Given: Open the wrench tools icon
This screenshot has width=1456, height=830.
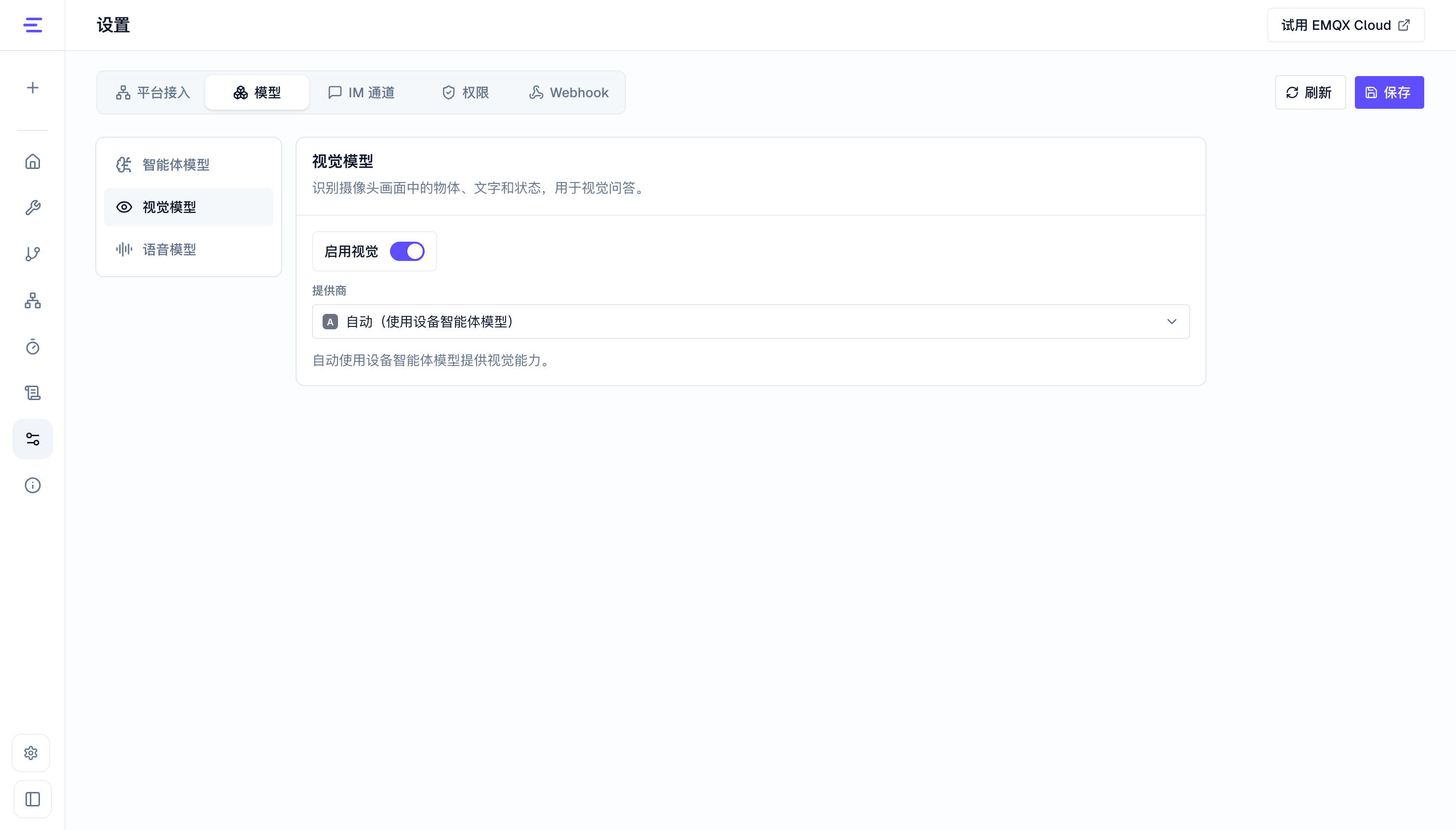Looking at the screenshot, I should click(32, 207).
